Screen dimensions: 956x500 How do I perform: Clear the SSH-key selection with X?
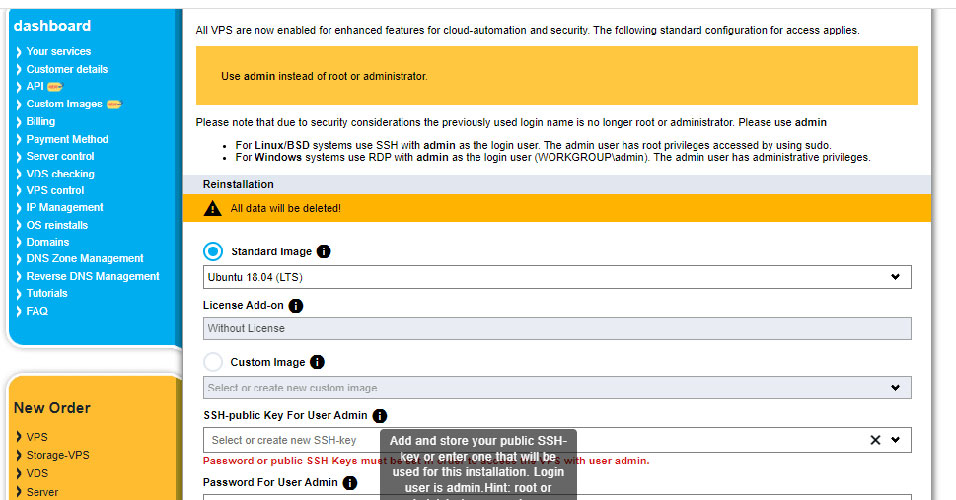click(875, 440)
